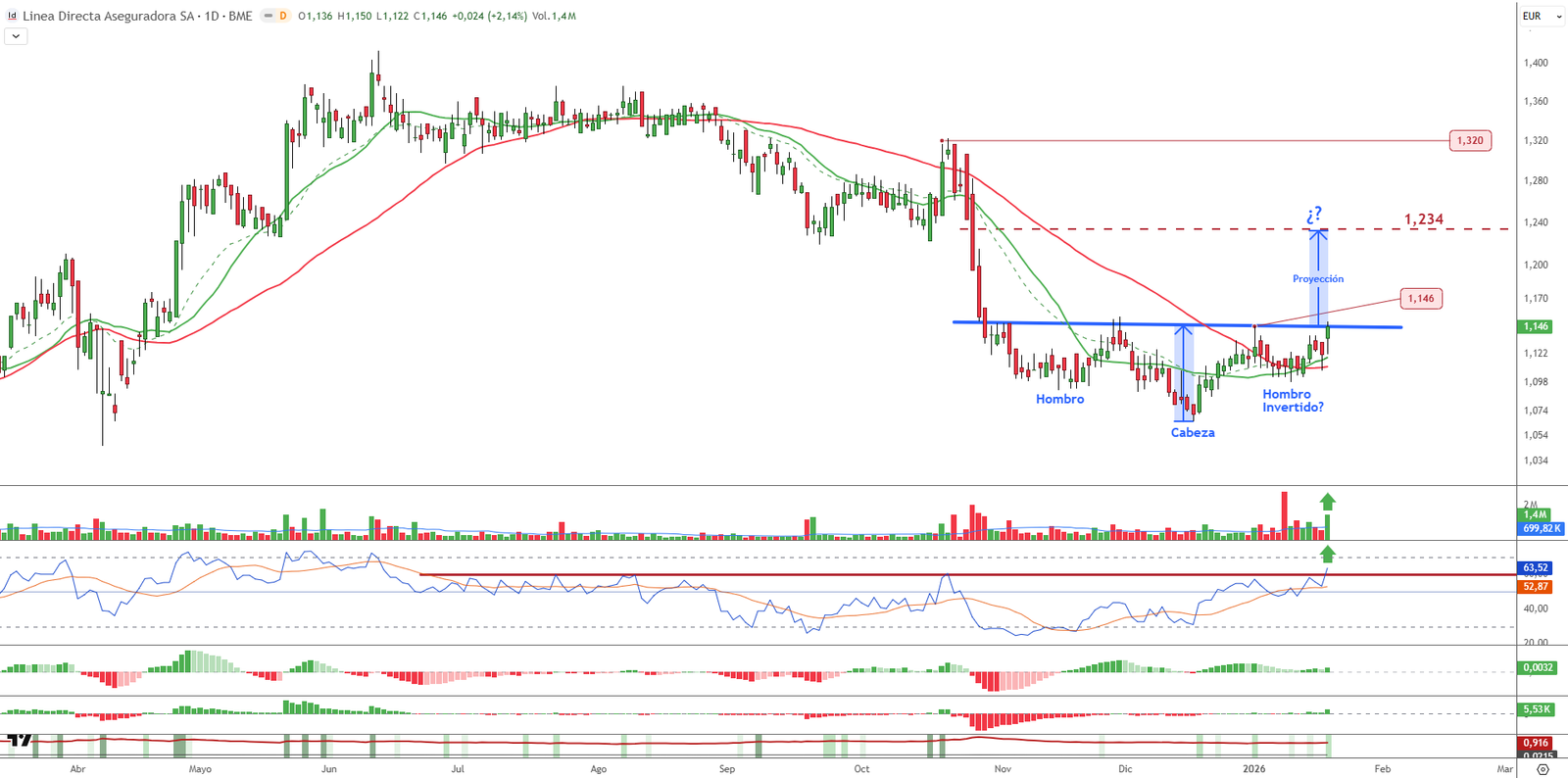Click the 2026 label on the time axis
Viewport: 1568px width, 778px height.
1253,769
